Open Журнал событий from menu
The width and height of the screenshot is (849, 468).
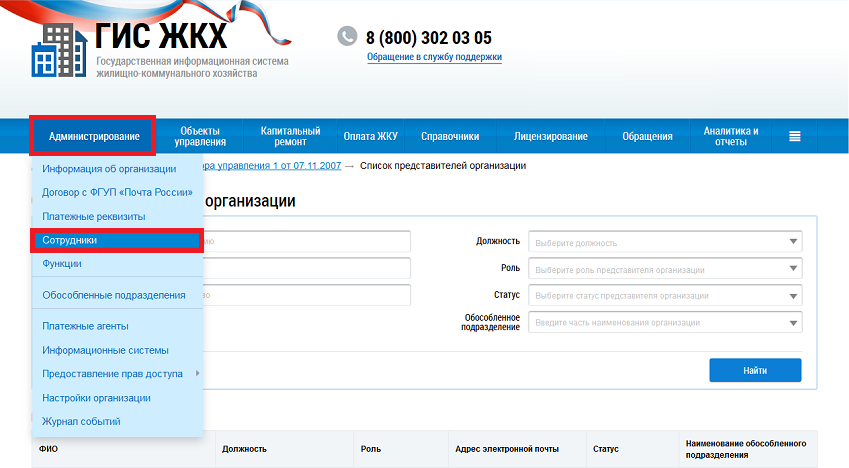(x=82, y=421)
